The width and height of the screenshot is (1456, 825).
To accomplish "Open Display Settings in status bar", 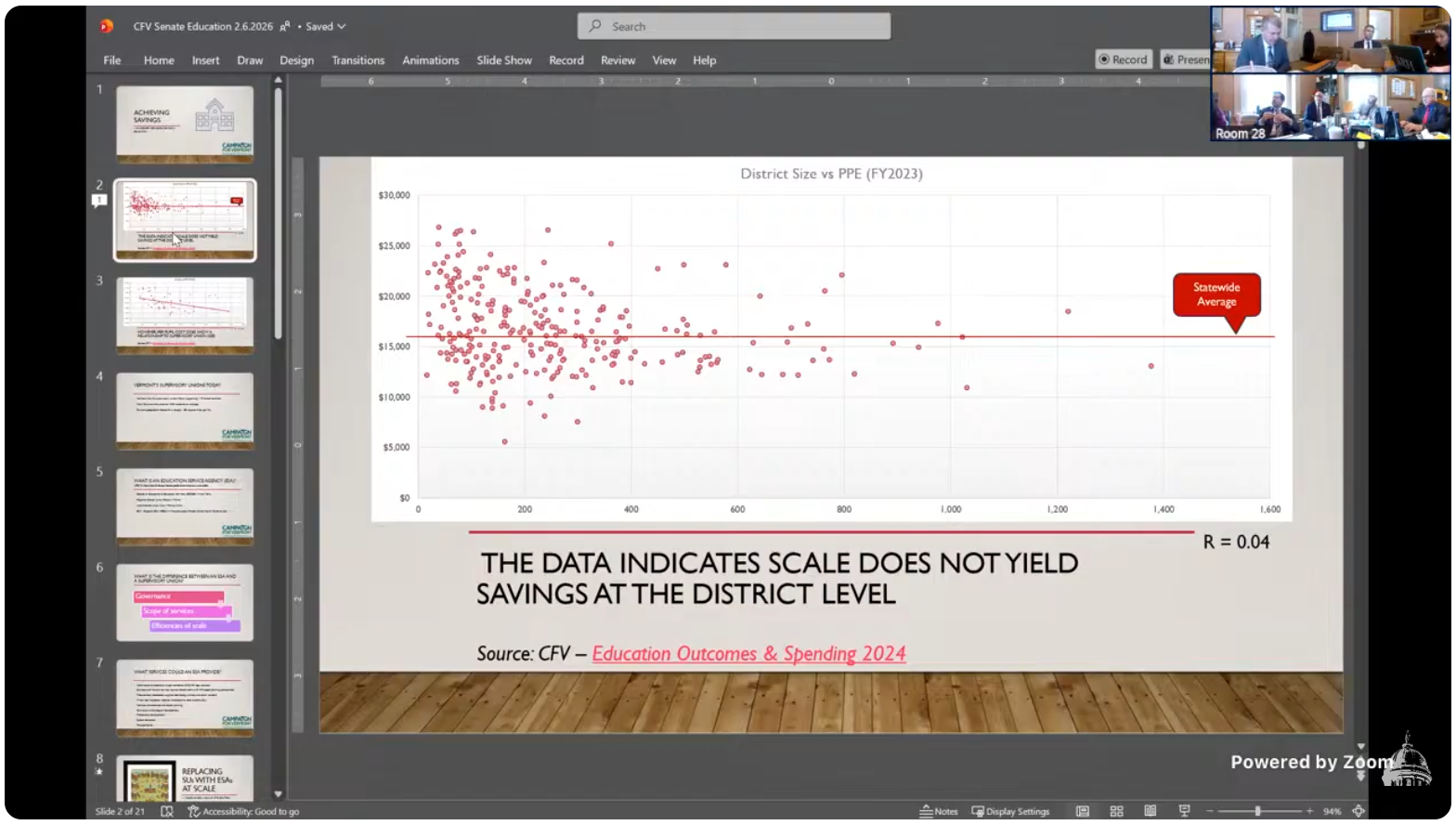I will [1010, 811].
